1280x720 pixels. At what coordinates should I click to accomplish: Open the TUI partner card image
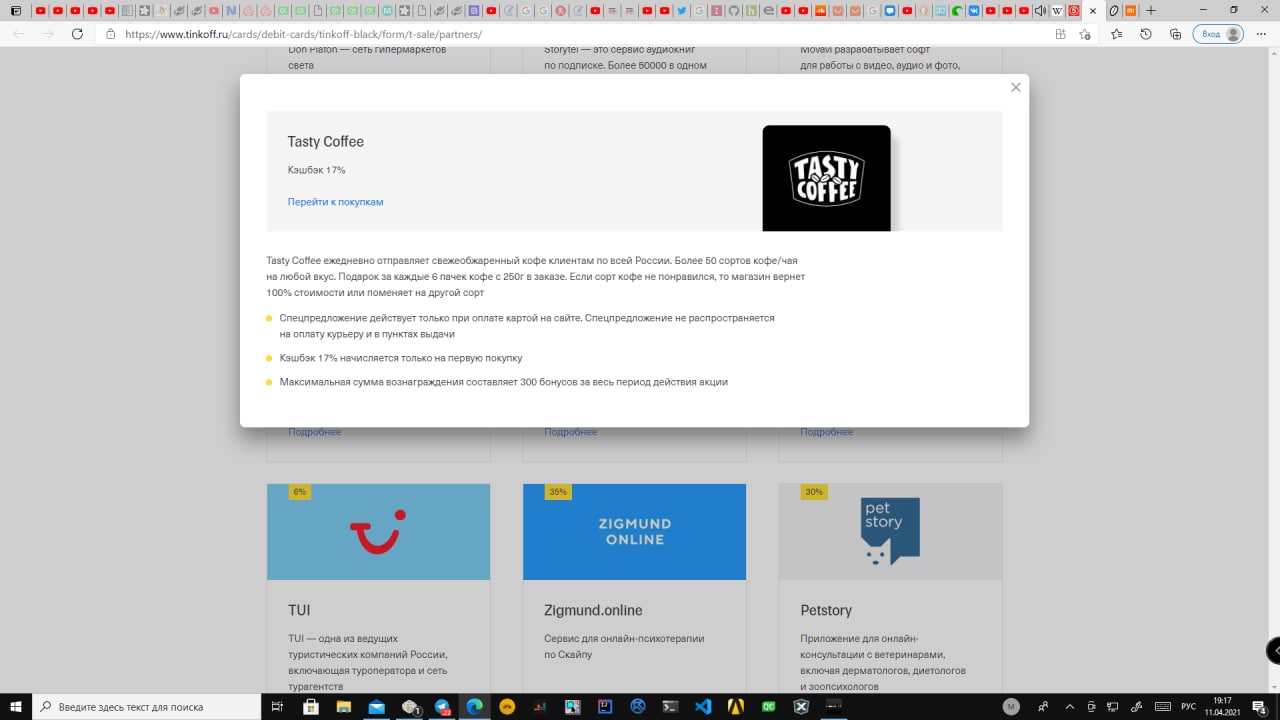point(378,532)
